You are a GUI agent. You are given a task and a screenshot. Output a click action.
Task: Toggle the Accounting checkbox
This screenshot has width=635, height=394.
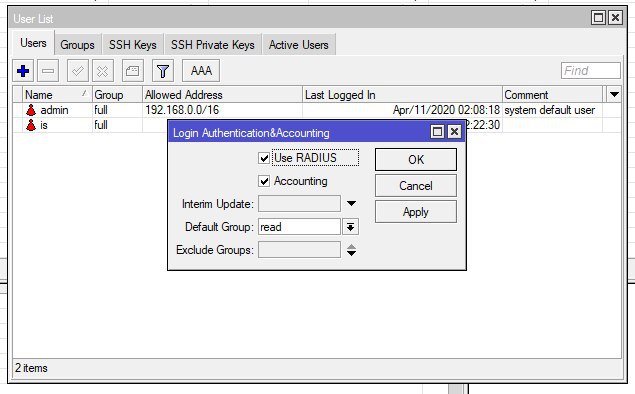264,181
